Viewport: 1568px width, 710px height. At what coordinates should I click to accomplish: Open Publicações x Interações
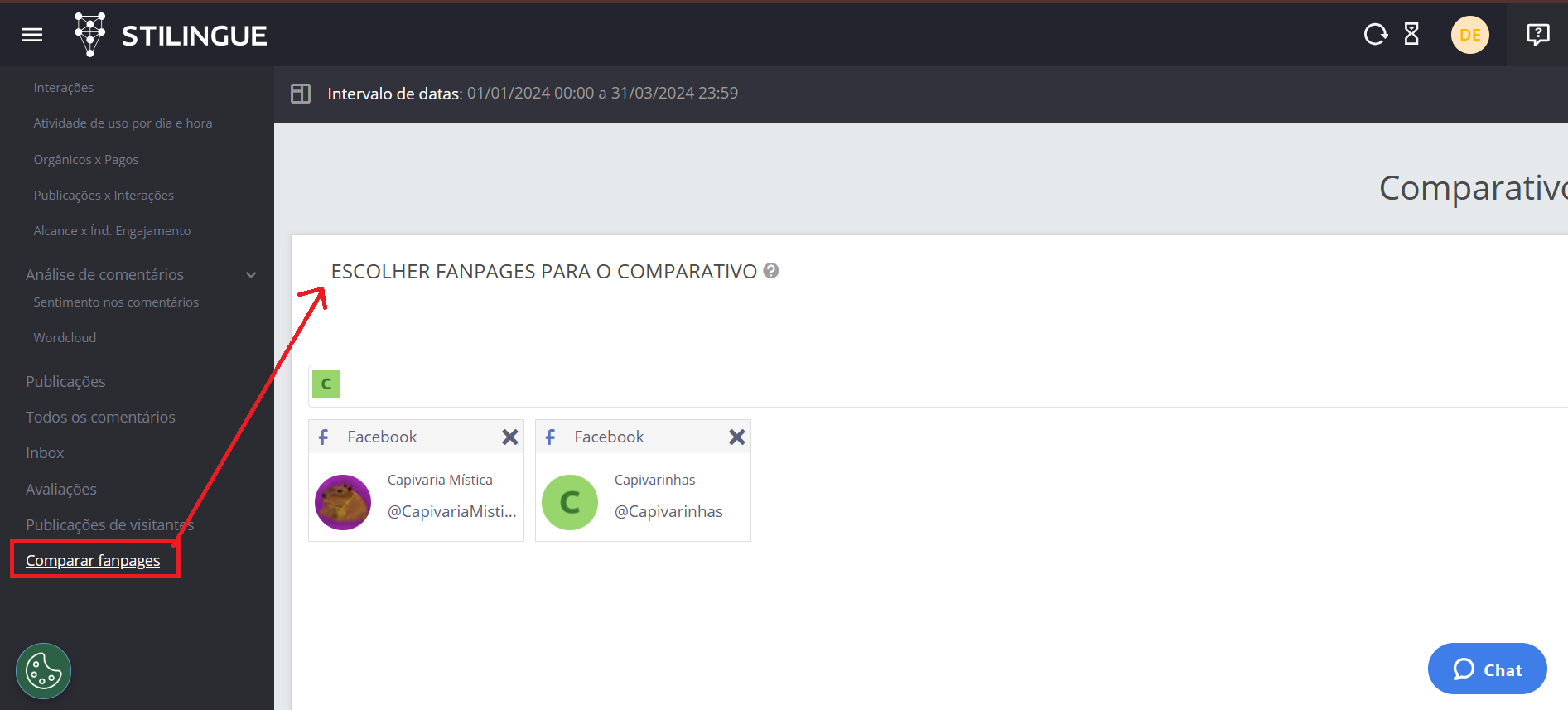point(104,195)
